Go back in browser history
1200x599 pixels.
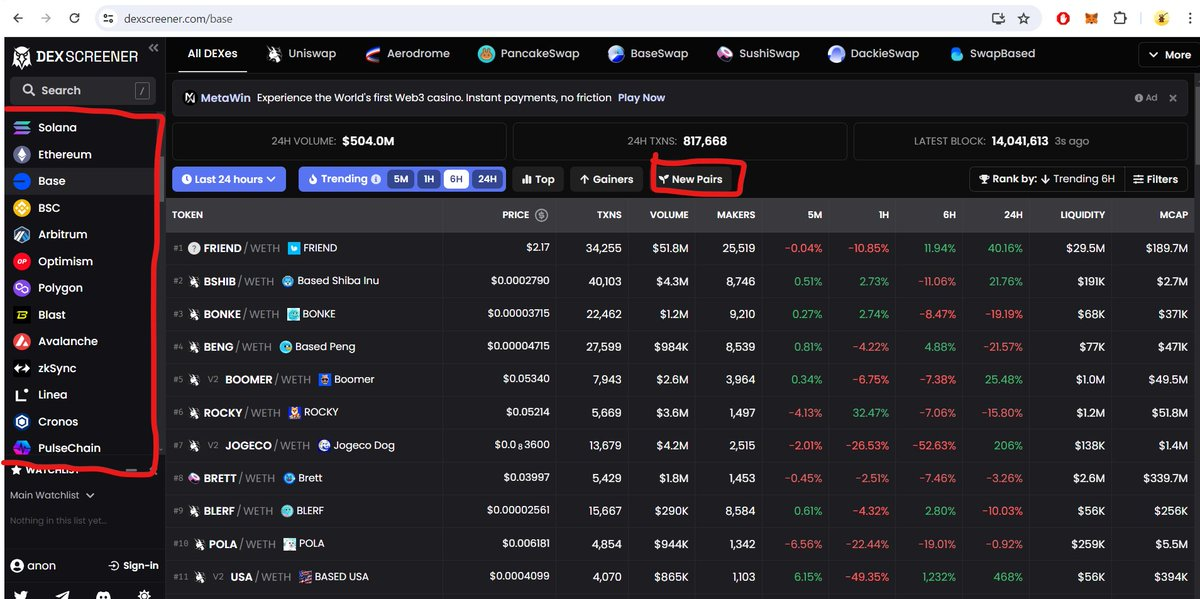click(x=18, y=18)
